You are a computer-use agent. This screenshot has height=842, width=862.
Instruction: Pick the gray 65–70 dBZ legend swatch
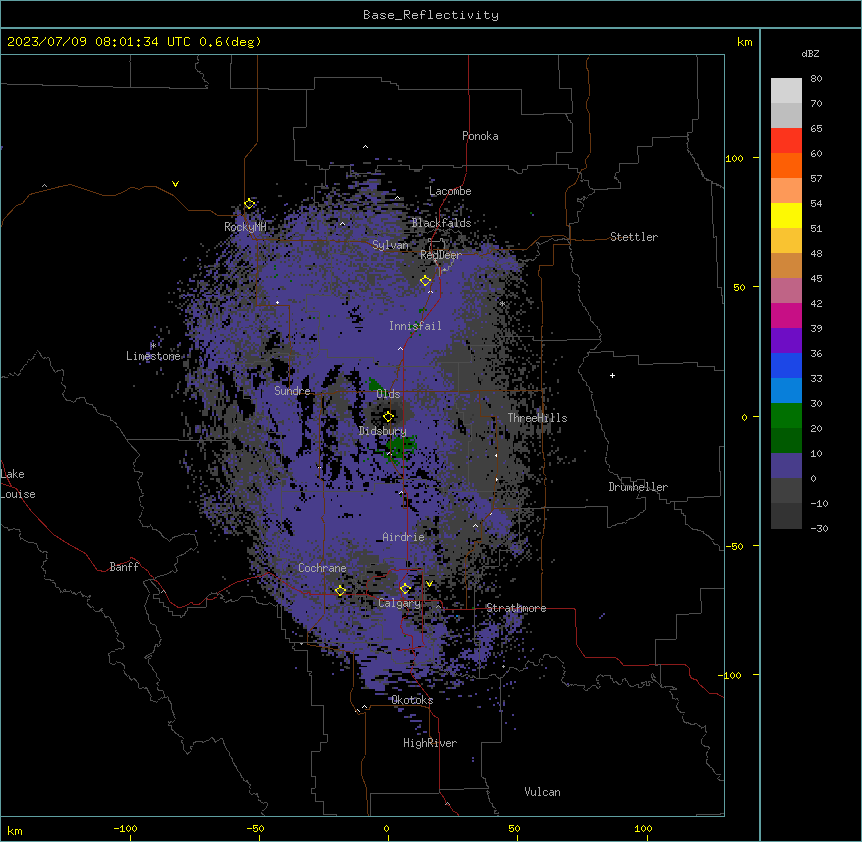click(x=786, y=115)
